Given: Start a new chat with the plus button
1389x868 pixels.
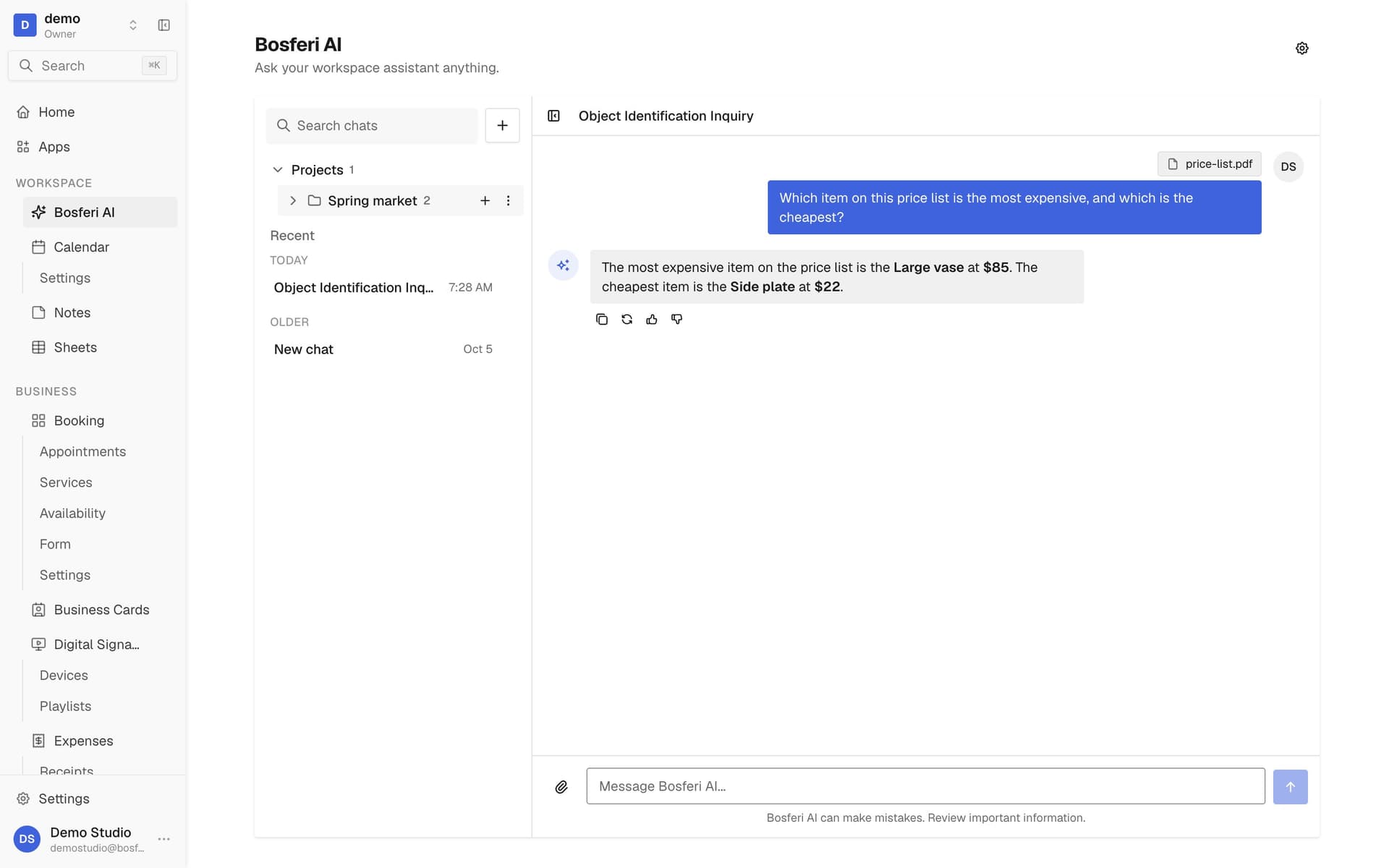Looking at the screenshot, I should click(x=502, y=126).
